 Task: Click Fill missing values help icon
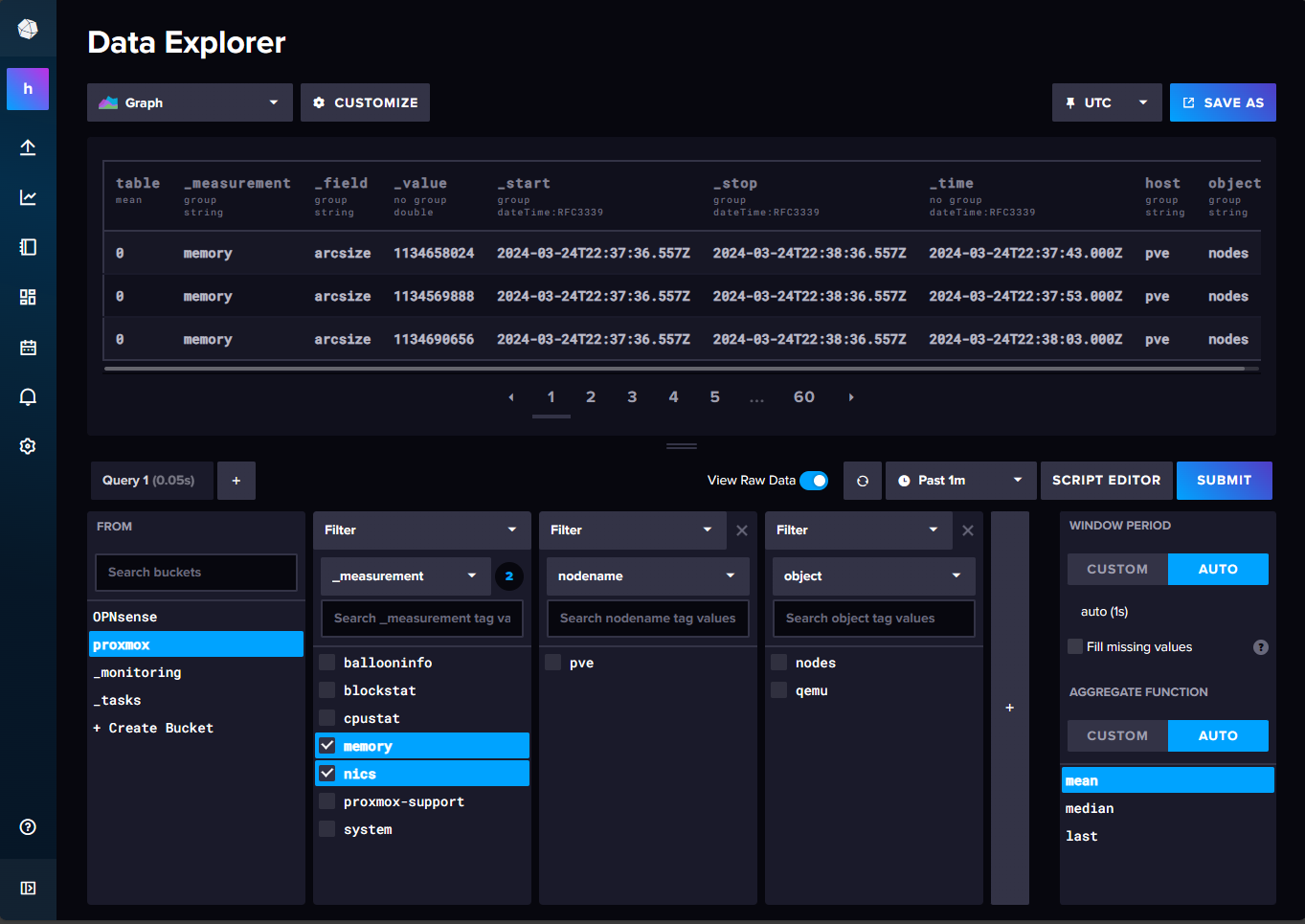tap(1261, 647)
